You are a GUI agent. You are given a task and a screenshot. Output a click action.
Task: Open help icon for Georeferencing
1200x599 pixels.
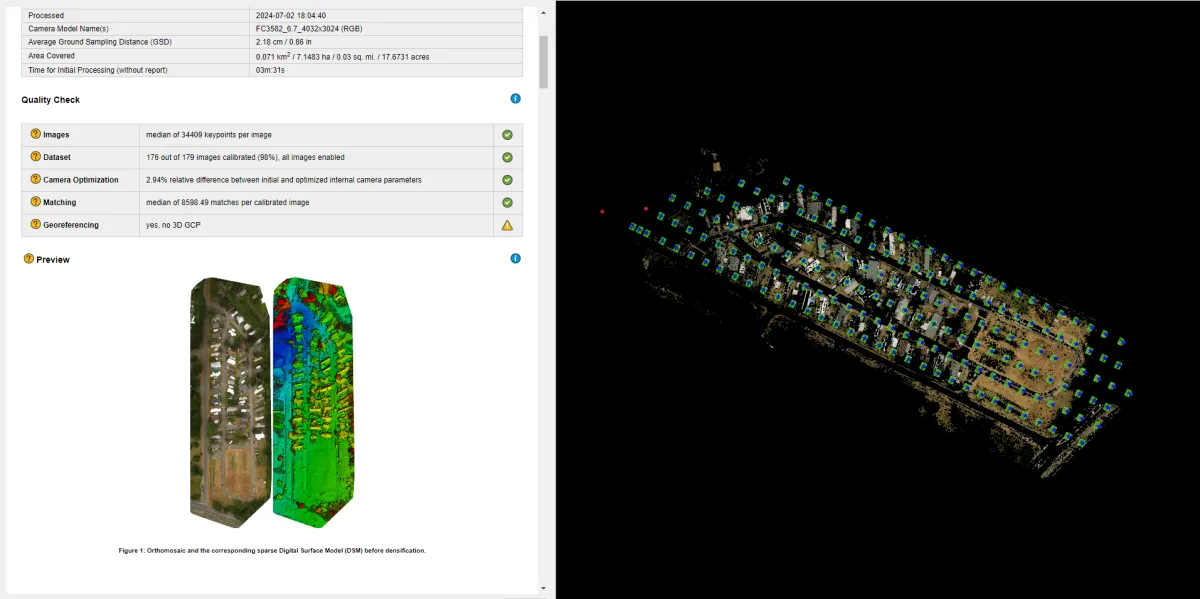(x=35, y=225)
